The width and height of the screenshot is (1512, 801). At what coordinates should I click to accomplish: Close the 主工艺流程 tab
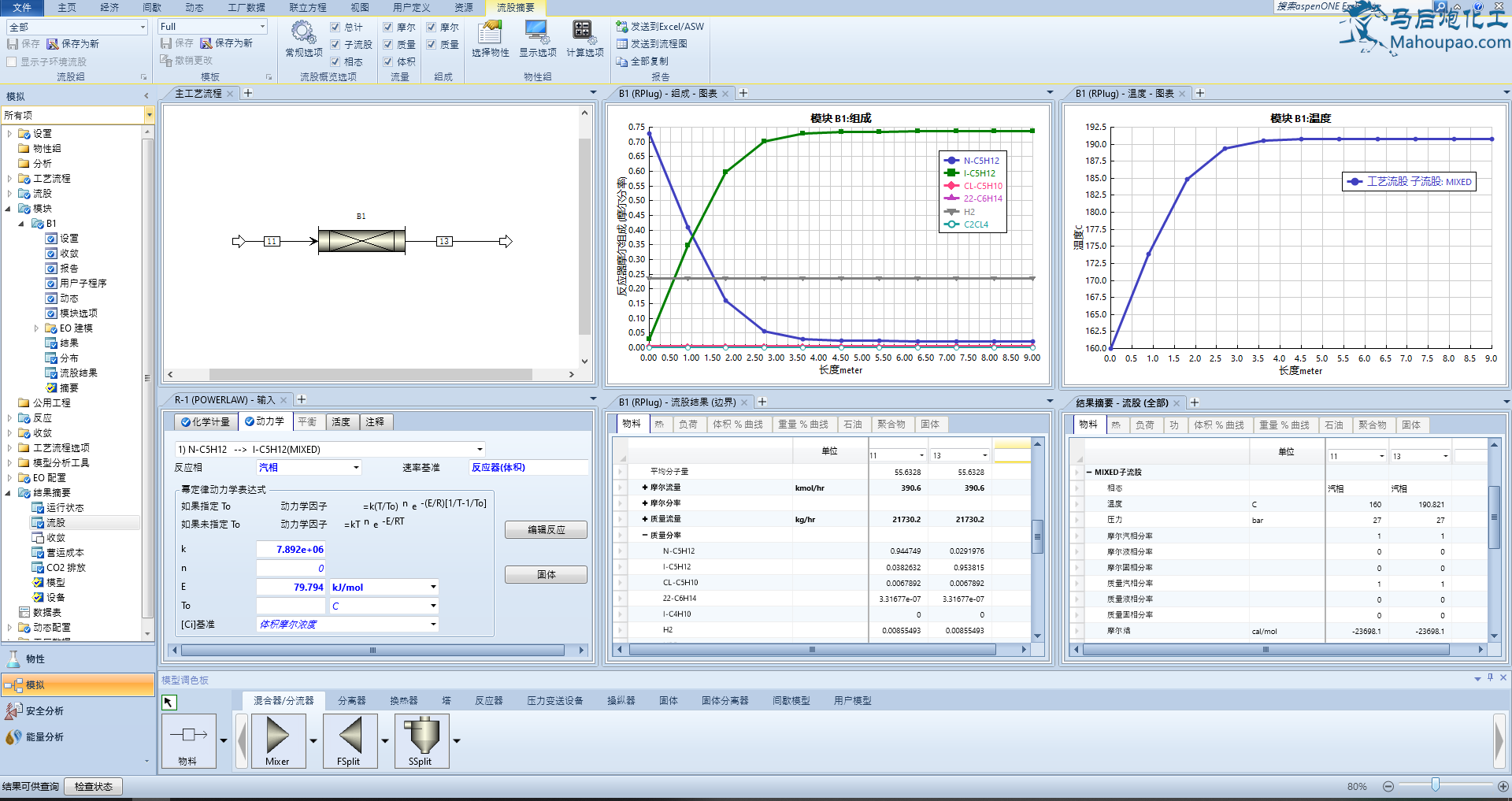click(x=230, y=94)
